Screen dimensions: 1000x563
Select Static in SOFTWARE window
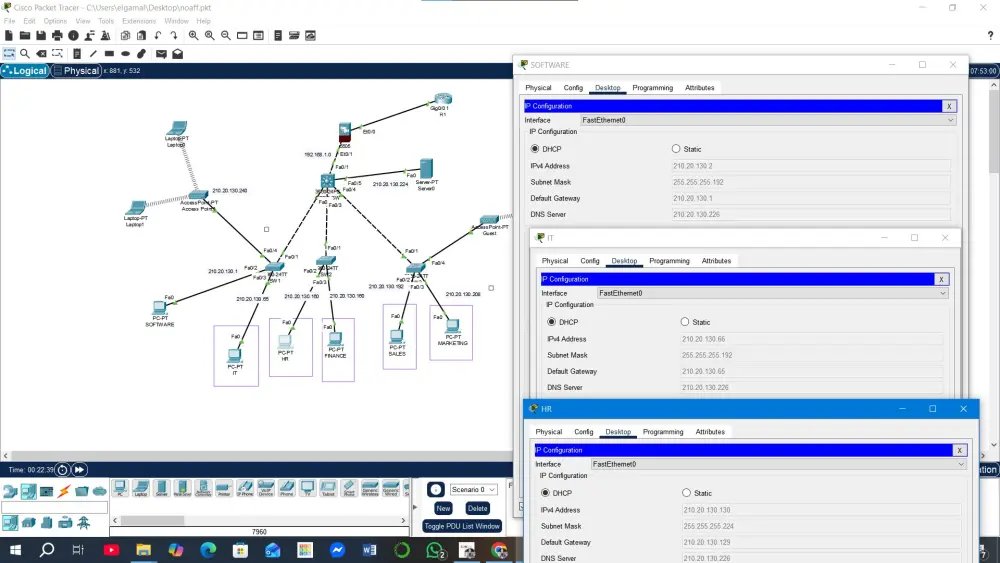coord(676,149)
